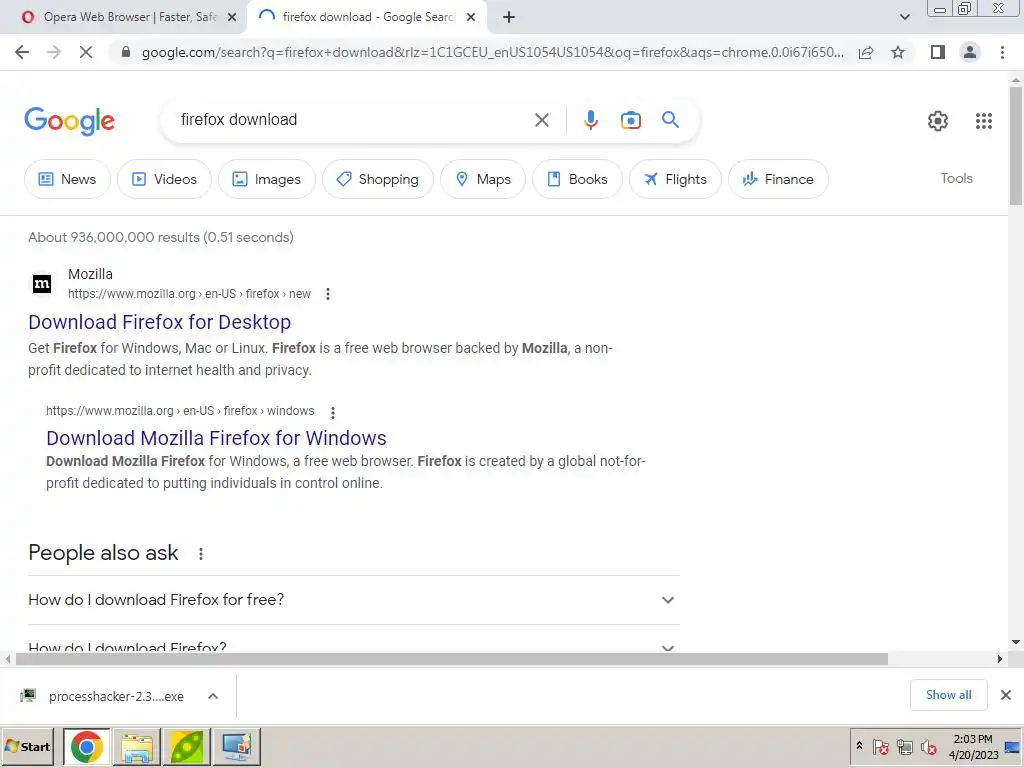1024x768 pixels.
Task: Select the firefox download Google Search tab
Action: pyautogui.click(x=366, y=17)
